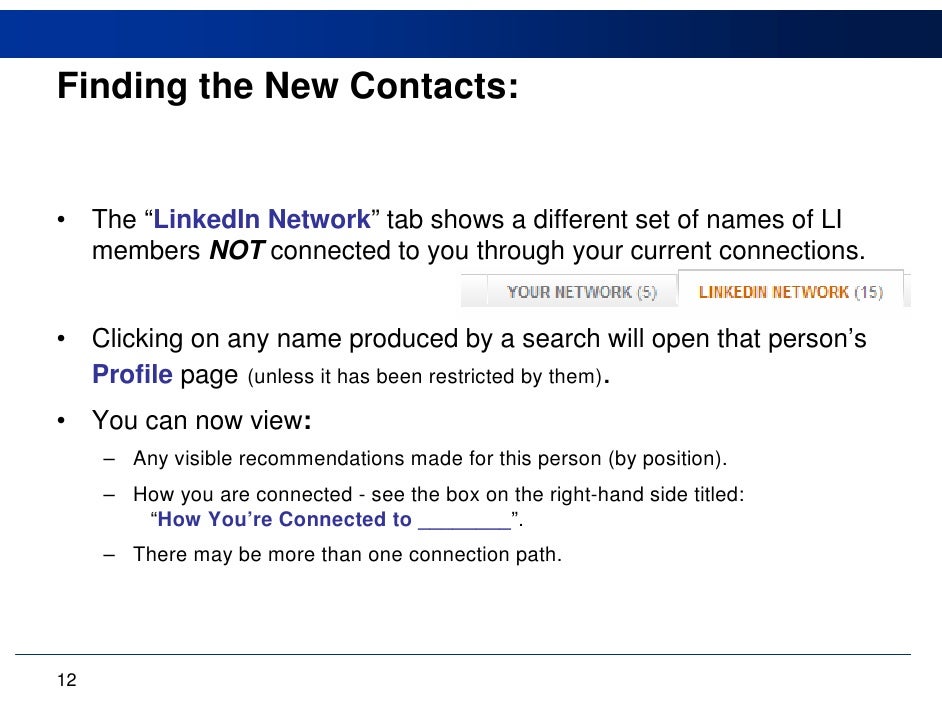This screenshot has height=728, width=942.
Task: Click the blue "Profile" word
Action: pyautogui.click(x=132, y=374)
